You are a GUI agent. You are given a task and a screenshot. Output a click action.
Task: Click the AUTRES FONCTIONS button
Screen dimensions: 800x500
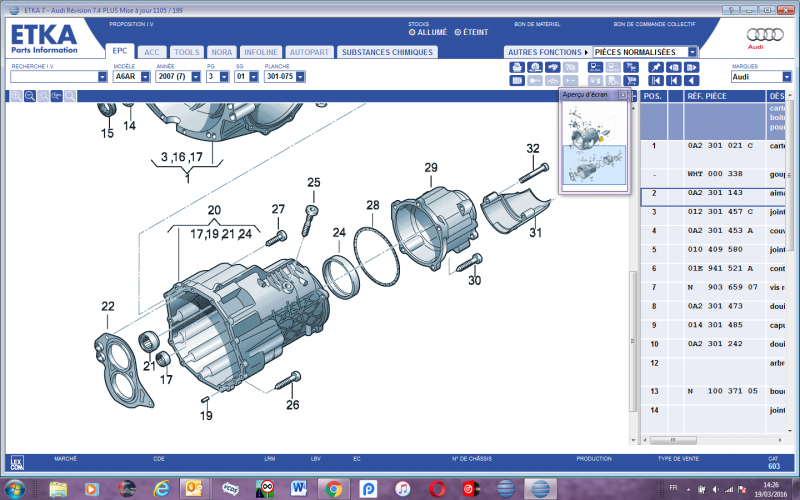(547, 51)
